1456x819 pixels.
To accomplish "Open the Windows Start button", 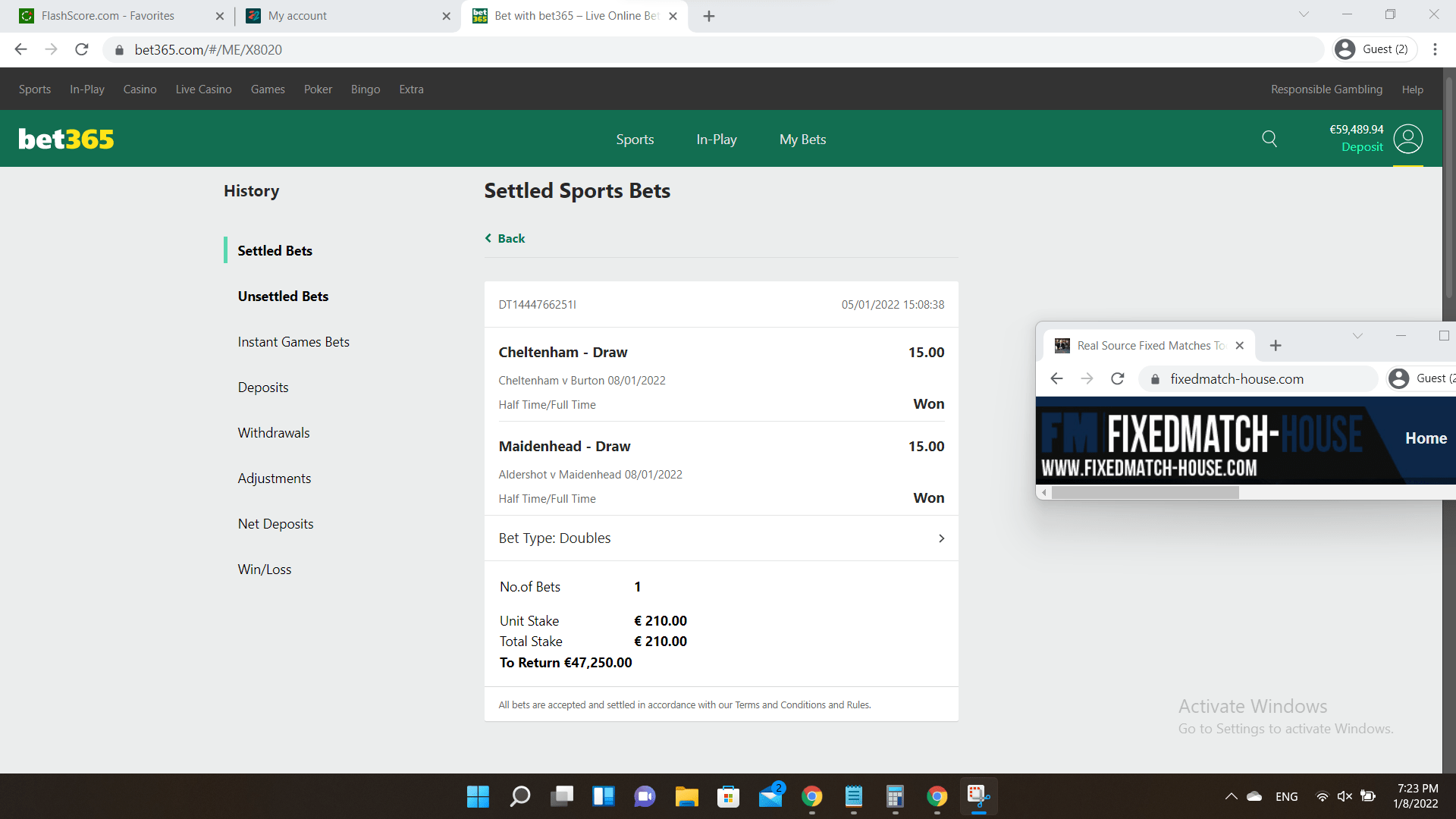I will 478,796.
